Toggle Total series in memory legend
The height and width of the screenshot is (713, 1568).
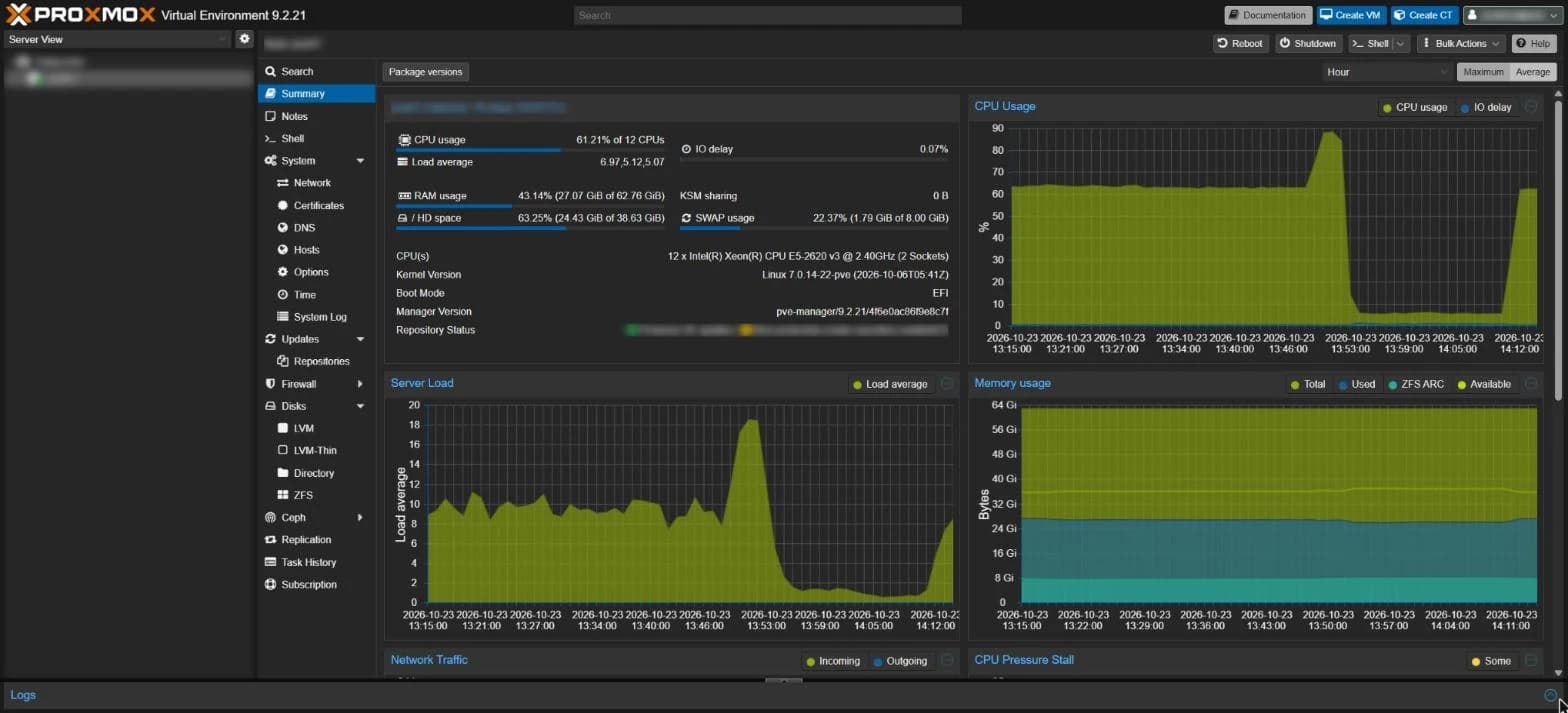point(1307,384)
